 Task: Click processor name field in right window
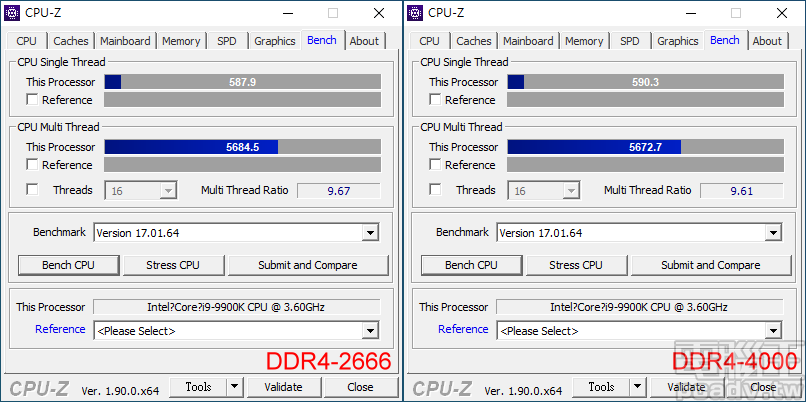(639, 307)
